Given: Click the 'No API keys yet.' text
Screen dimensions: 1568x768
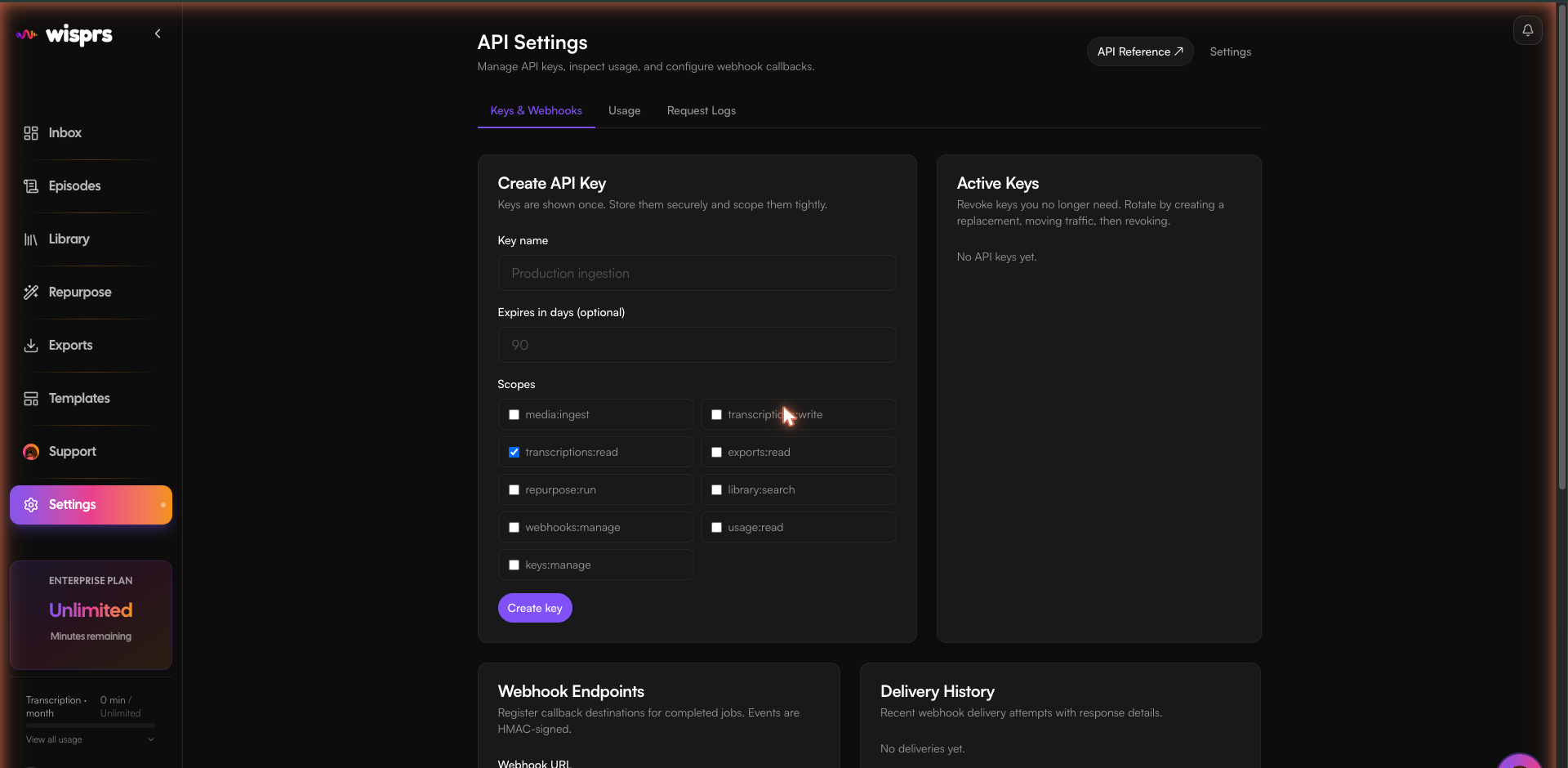Looking at the screenshot, I should [996, 257].
